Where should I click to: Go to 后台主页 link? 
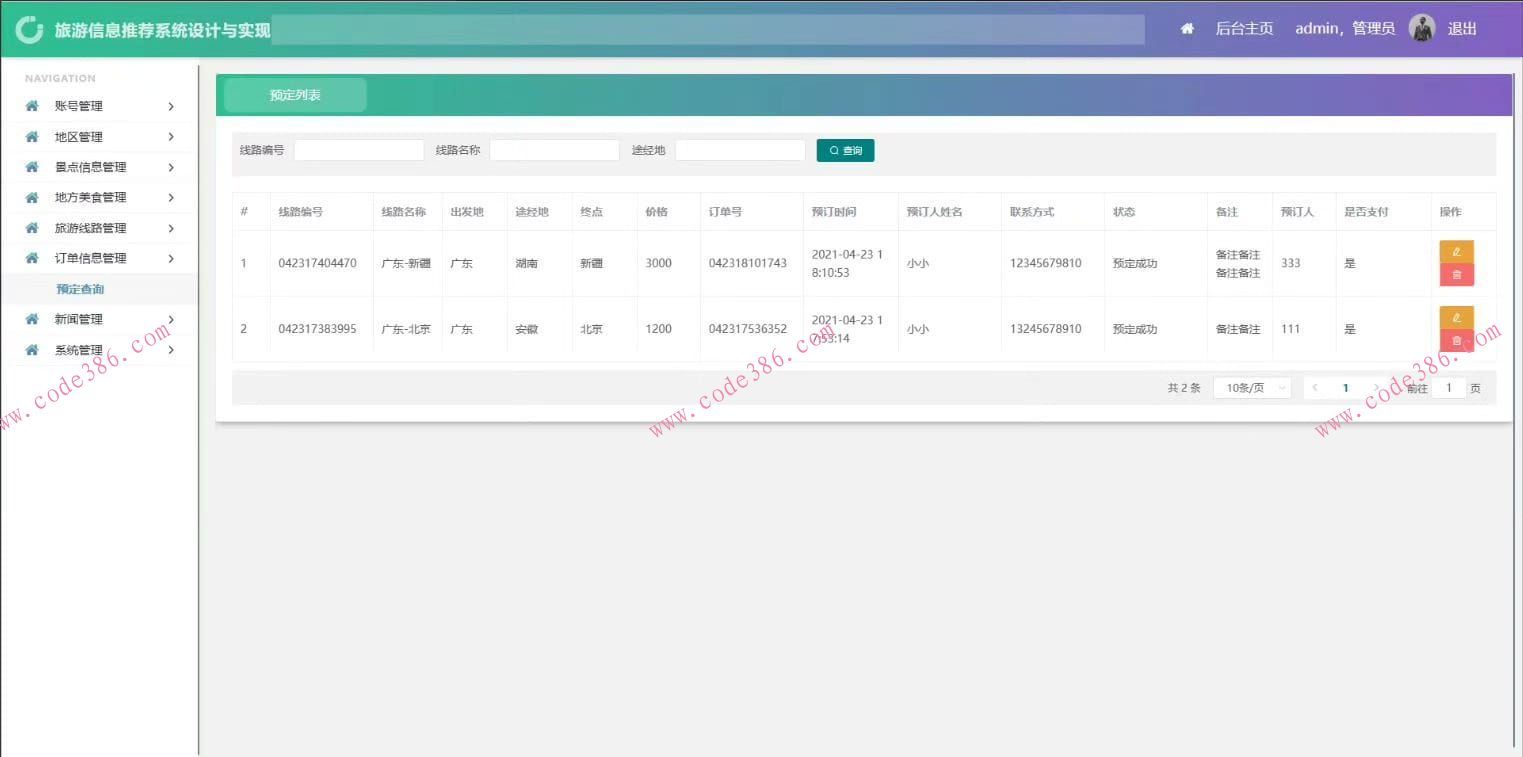tap(1244, 29)
